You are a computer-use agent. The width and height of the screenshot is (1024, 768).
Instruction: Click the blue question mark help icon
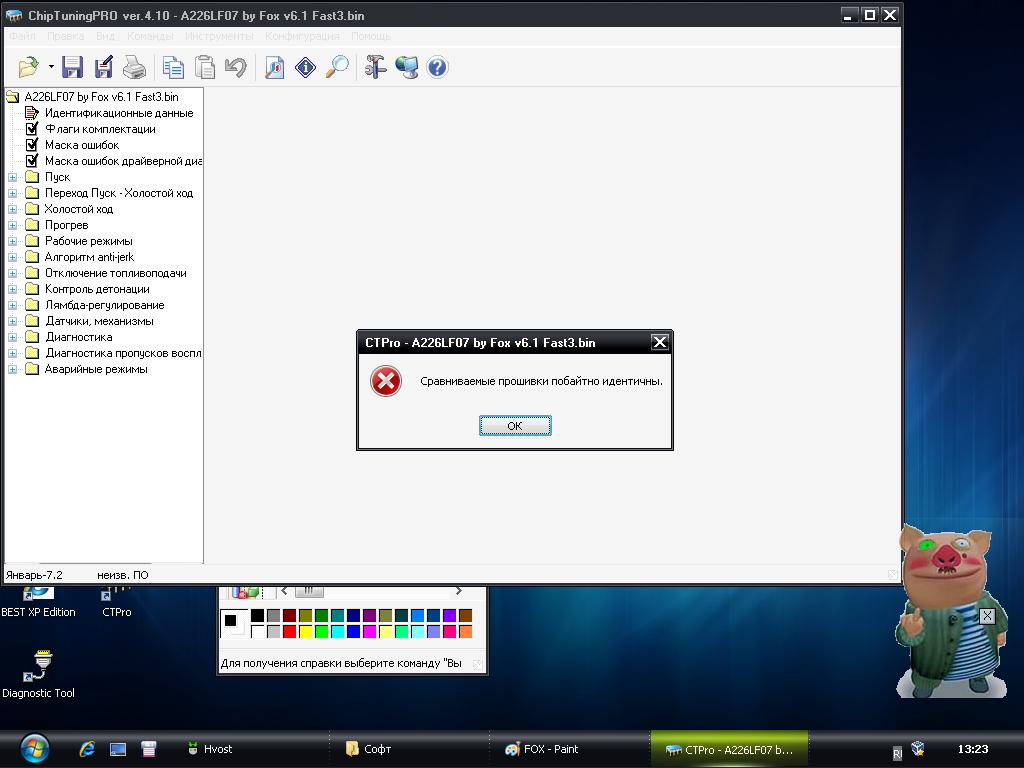point(437,67)
